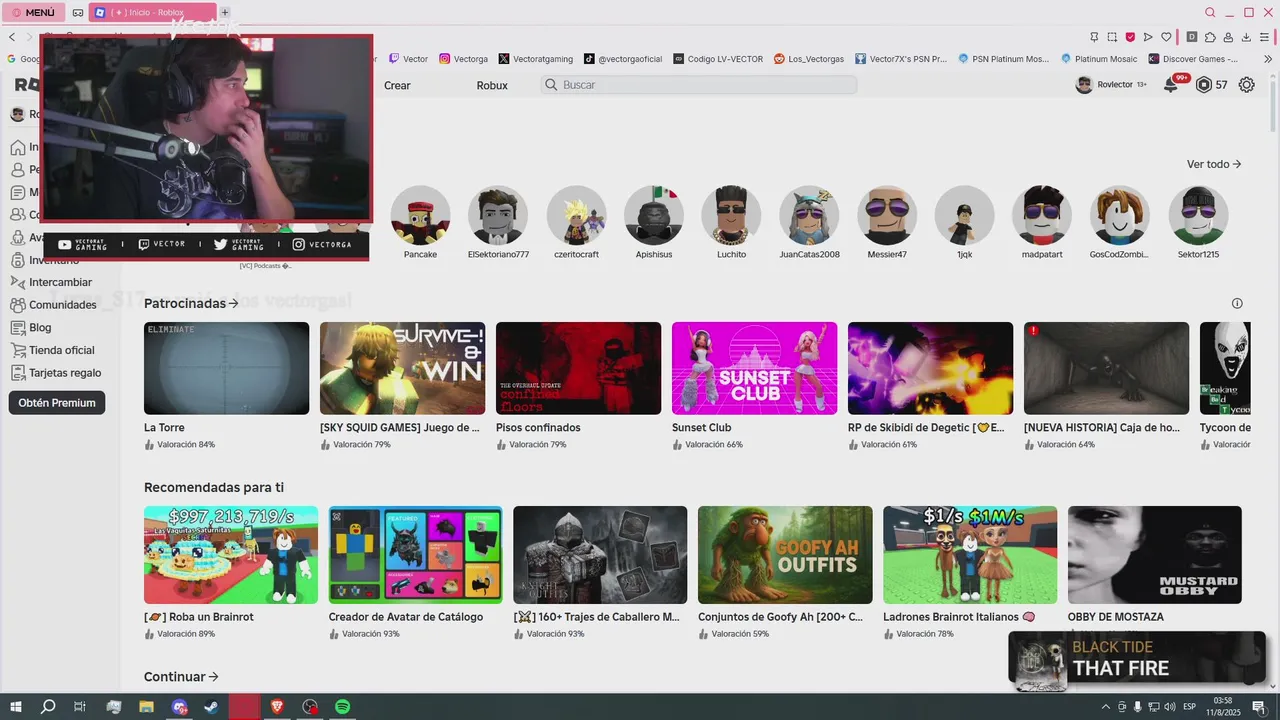This screenshot has height=720, width=1280.
Task: Open friend madpatart's avatar
Action: [1042, 215]
